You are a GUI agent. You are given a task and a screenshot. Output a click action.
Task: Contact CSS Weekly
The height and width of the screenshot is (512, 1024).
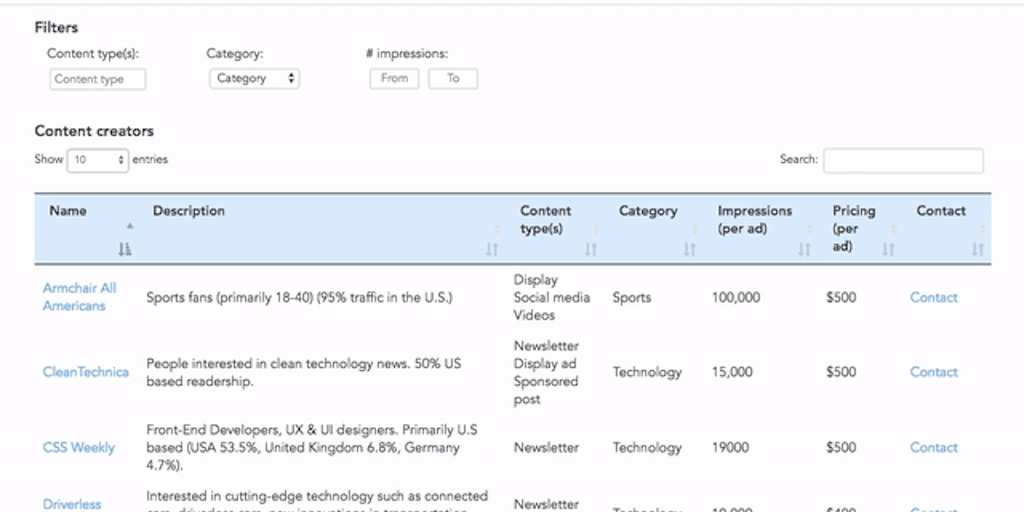click(x=934, y=448)
